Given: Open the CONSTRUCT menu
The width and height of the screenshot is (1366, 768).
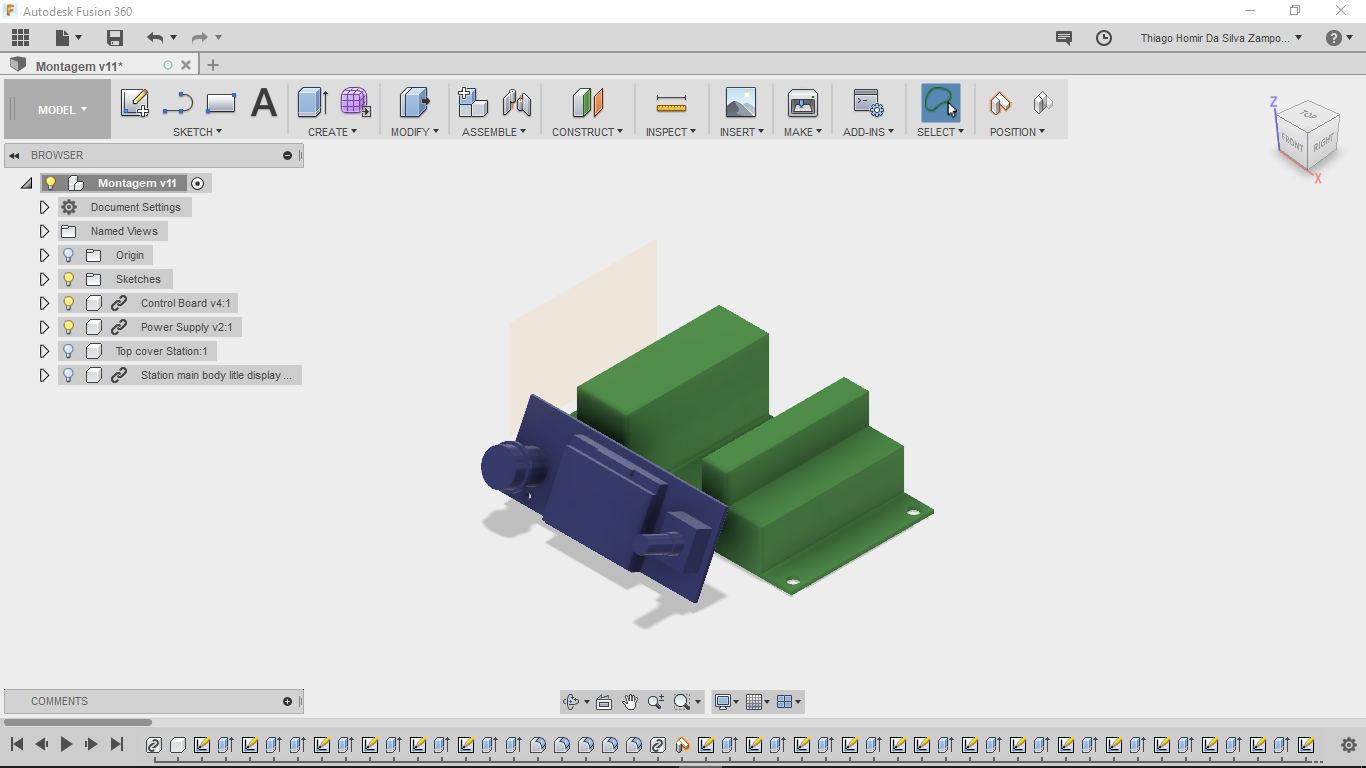Looking at the screenshot, I should coord(587,132).
